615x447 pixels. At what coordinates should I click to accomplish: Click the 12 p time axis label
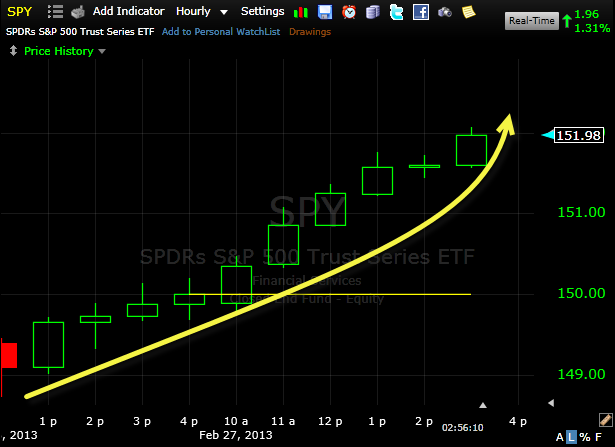(330, 422)
